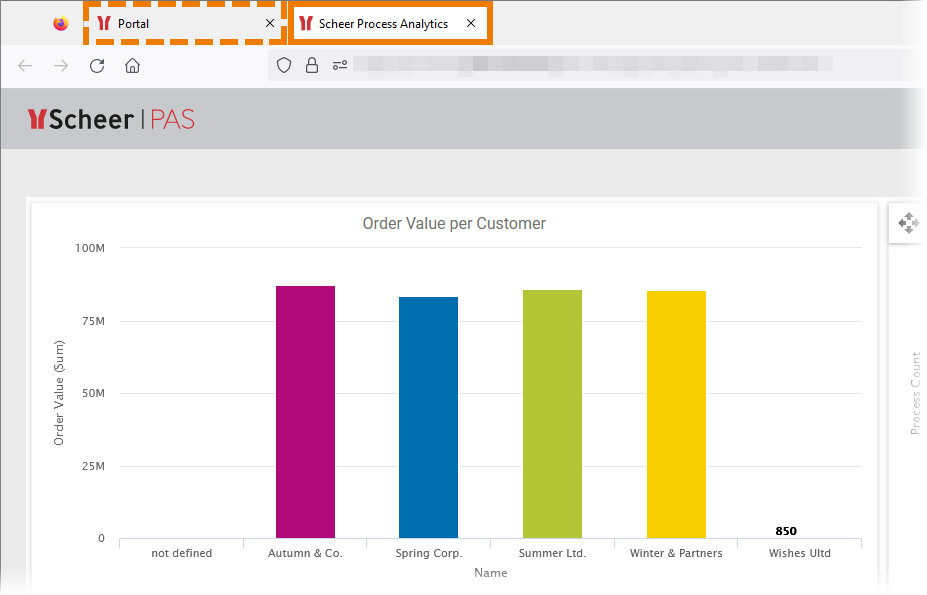This screenshot has height=595, width=927.
Task: Click the move chart arrows icon
Action: click(908, 223)
